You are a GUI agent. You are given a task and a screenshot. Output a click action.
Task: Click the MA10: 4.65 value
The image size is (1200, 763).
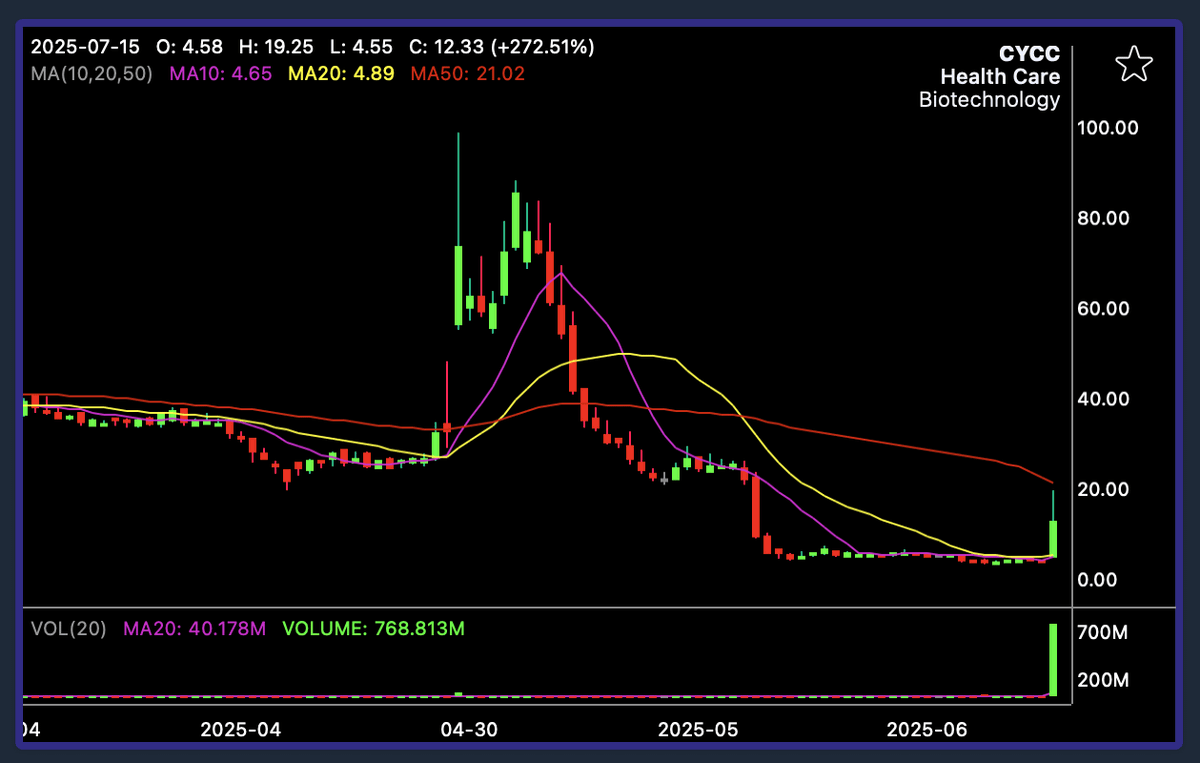[220, 74]
